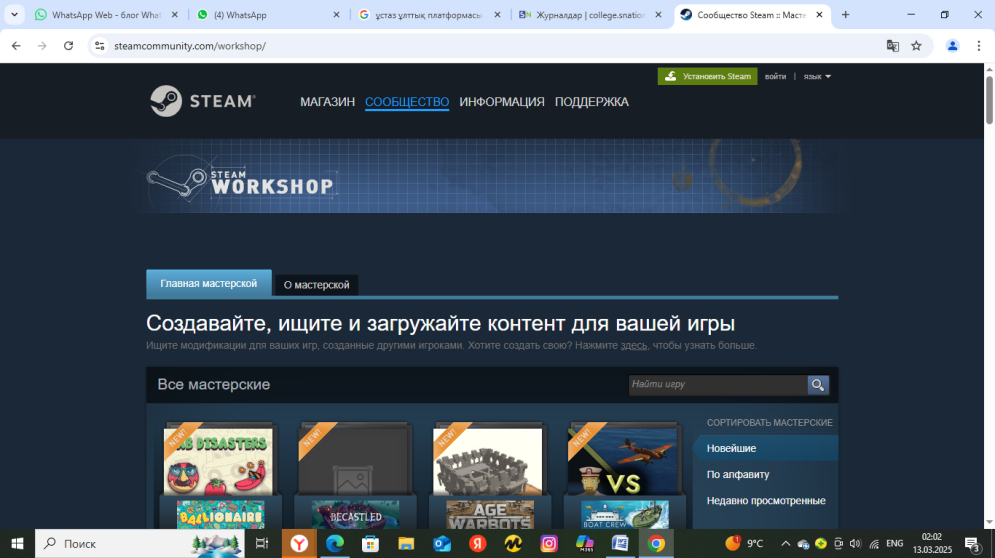The height and width of the screenshot is (558, 995).
Task: Go back in browser history
Action: pos(16,46)
